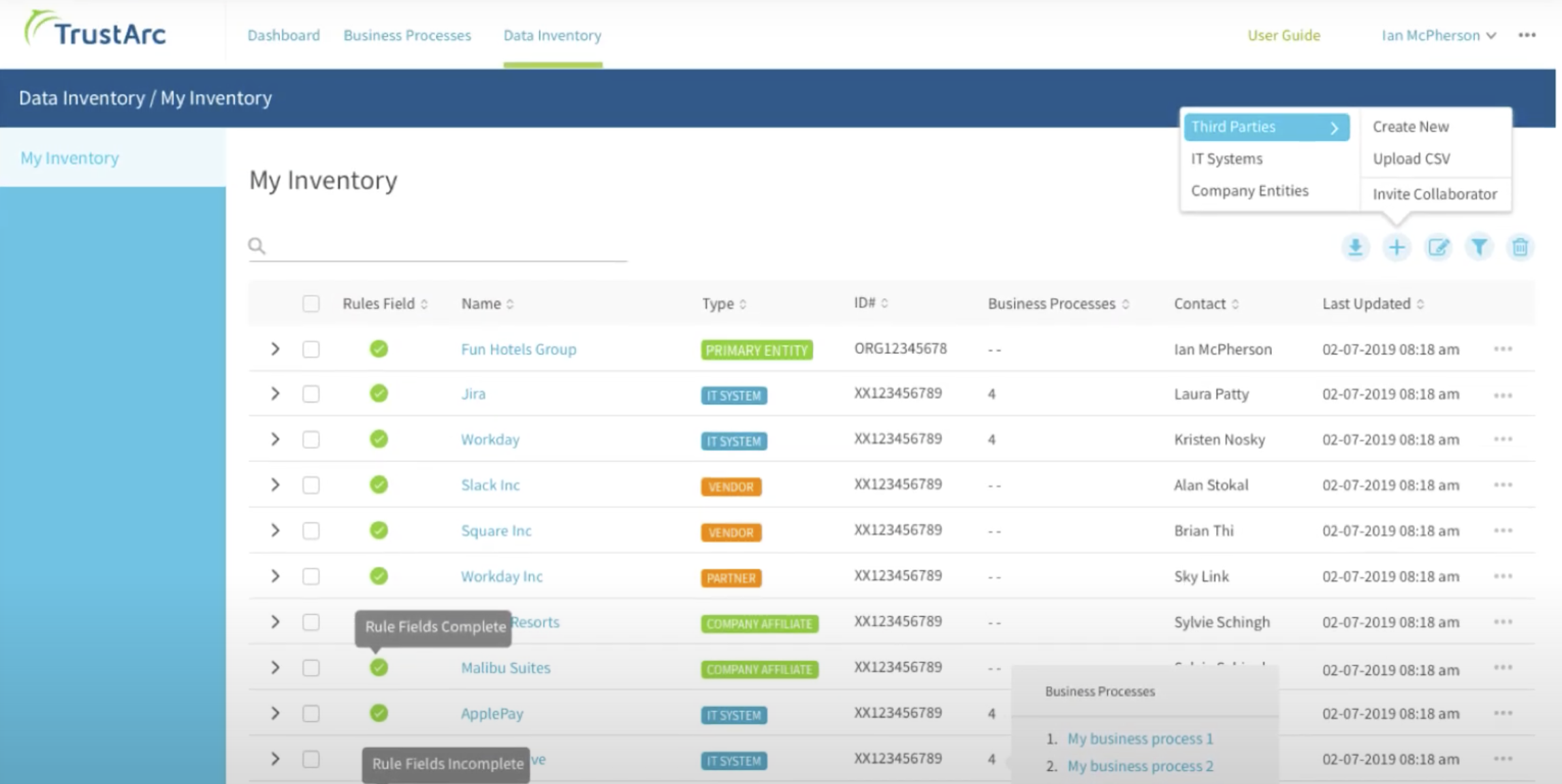Image resolution: width=1562 pixels, height=784 pixels.
Task: Select the Slack Inc row checkbox
Action: tap(310, 485)
